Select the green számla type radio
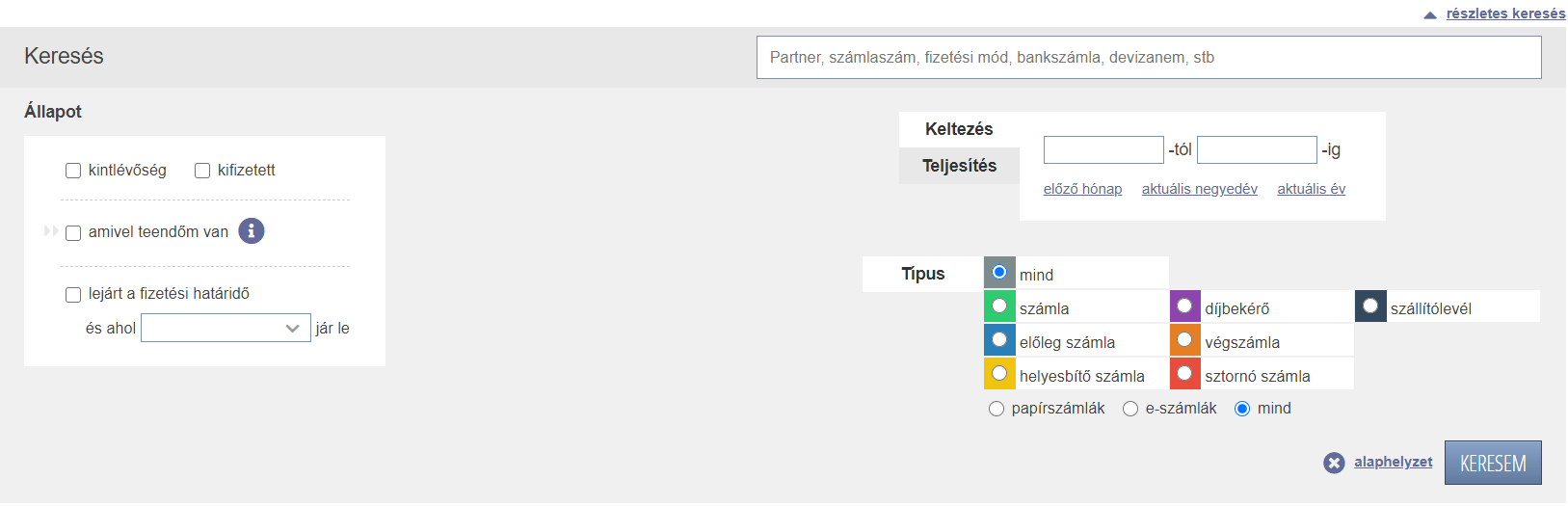 click(x=999, y=306)
